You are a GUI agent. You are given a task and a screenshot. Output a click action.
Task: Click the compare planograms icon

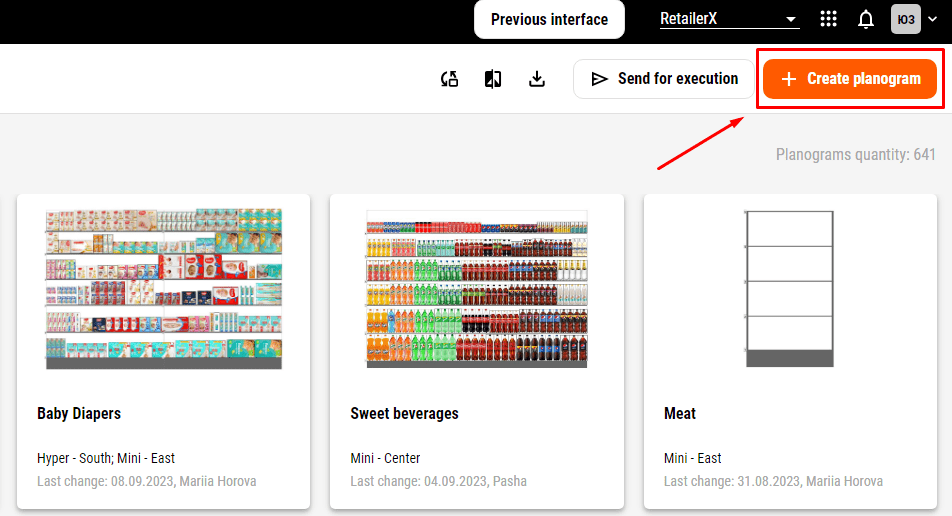[x=493, y=79]
